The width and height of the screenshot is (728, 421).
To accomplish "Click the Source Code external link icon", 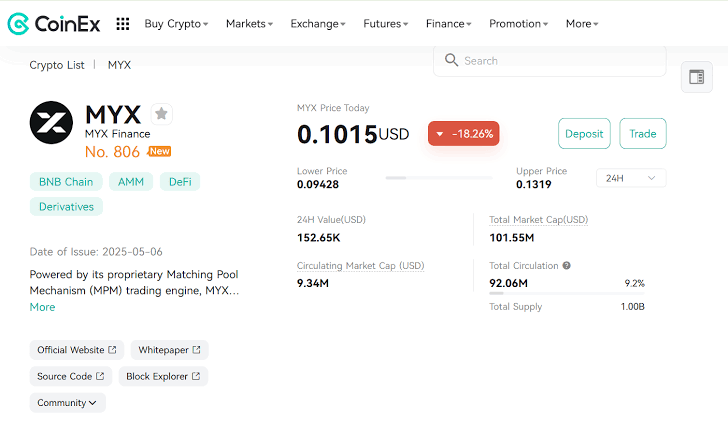I will 100,376.
